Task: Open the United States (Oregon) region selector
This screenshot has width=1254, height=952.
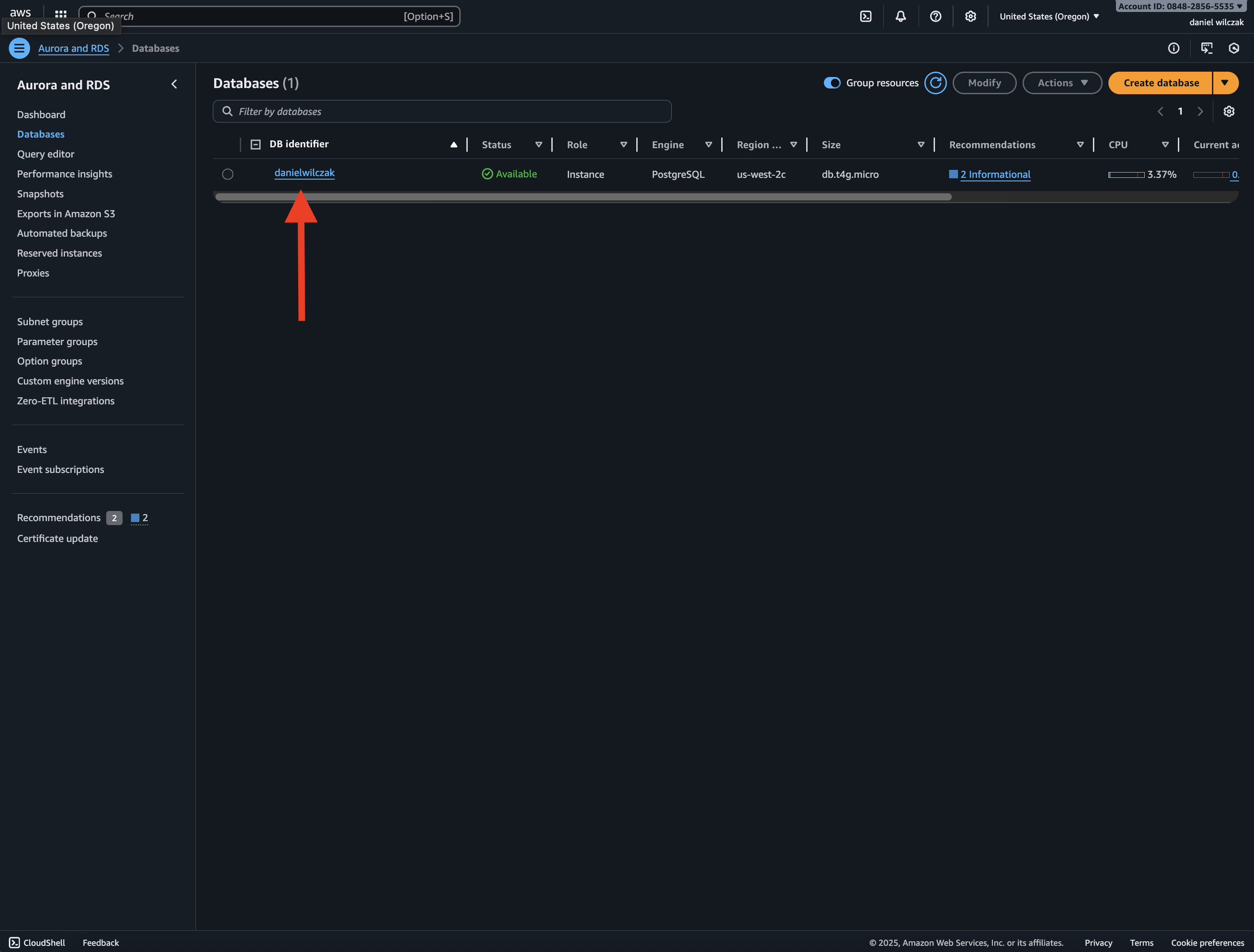Action: pos(1049,16)
